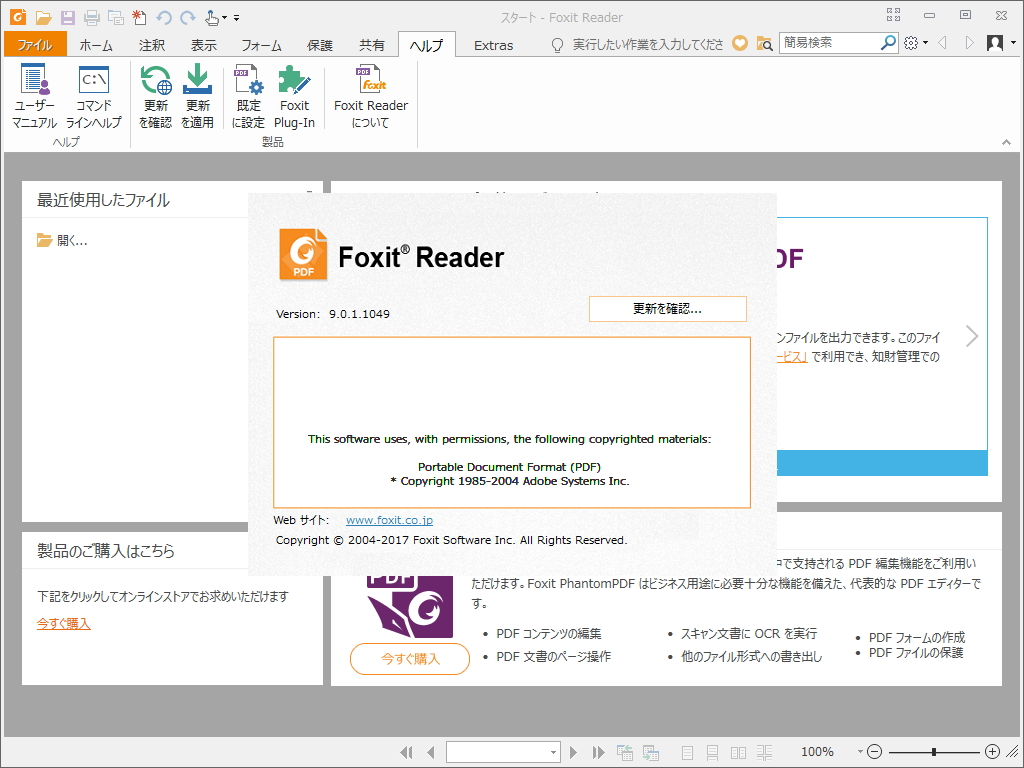
Task: Switch to facing page view mode
Action: [x=737, y=752]
